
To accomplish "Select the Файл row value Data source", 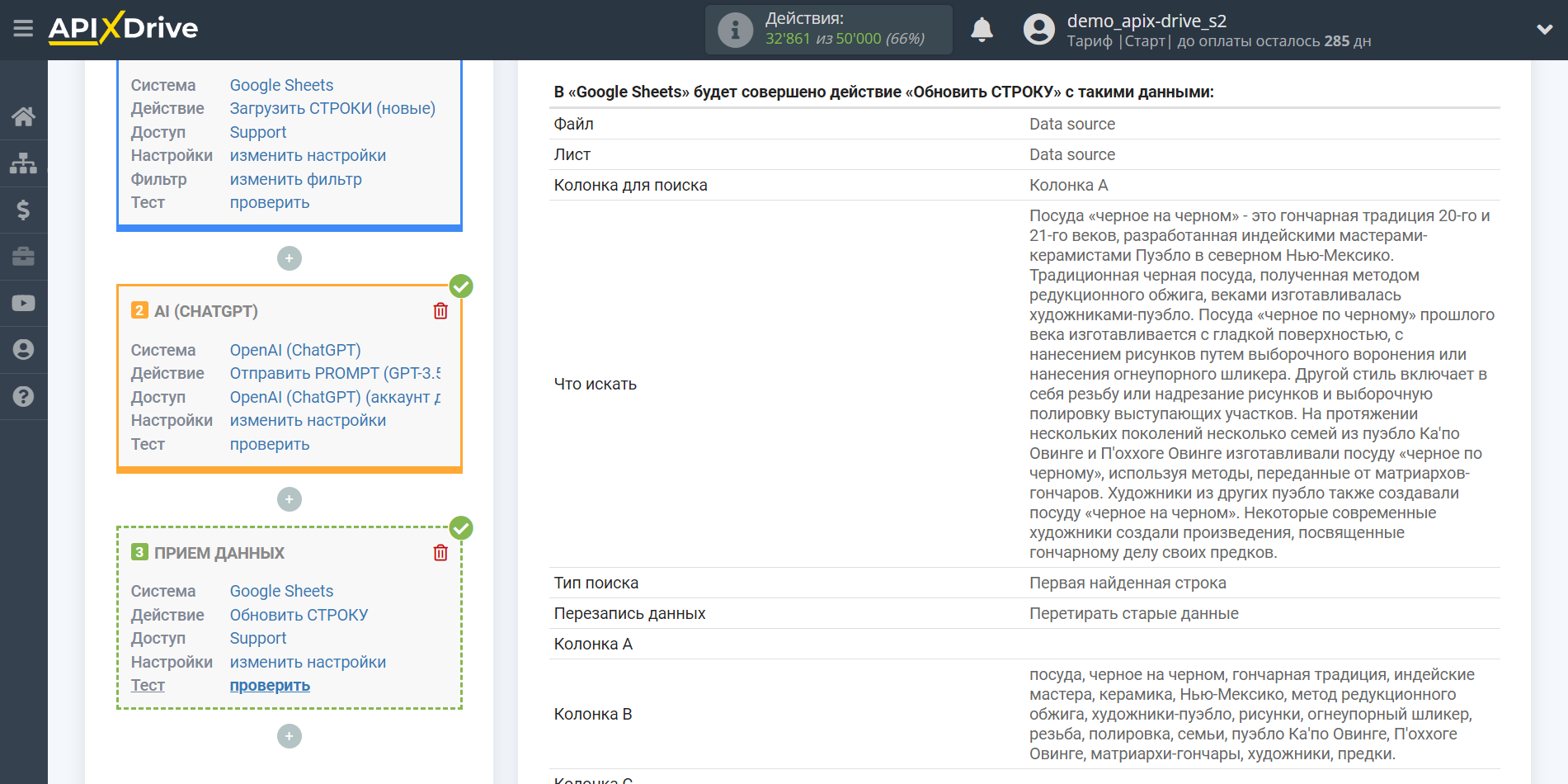I will pos(1071,124).
